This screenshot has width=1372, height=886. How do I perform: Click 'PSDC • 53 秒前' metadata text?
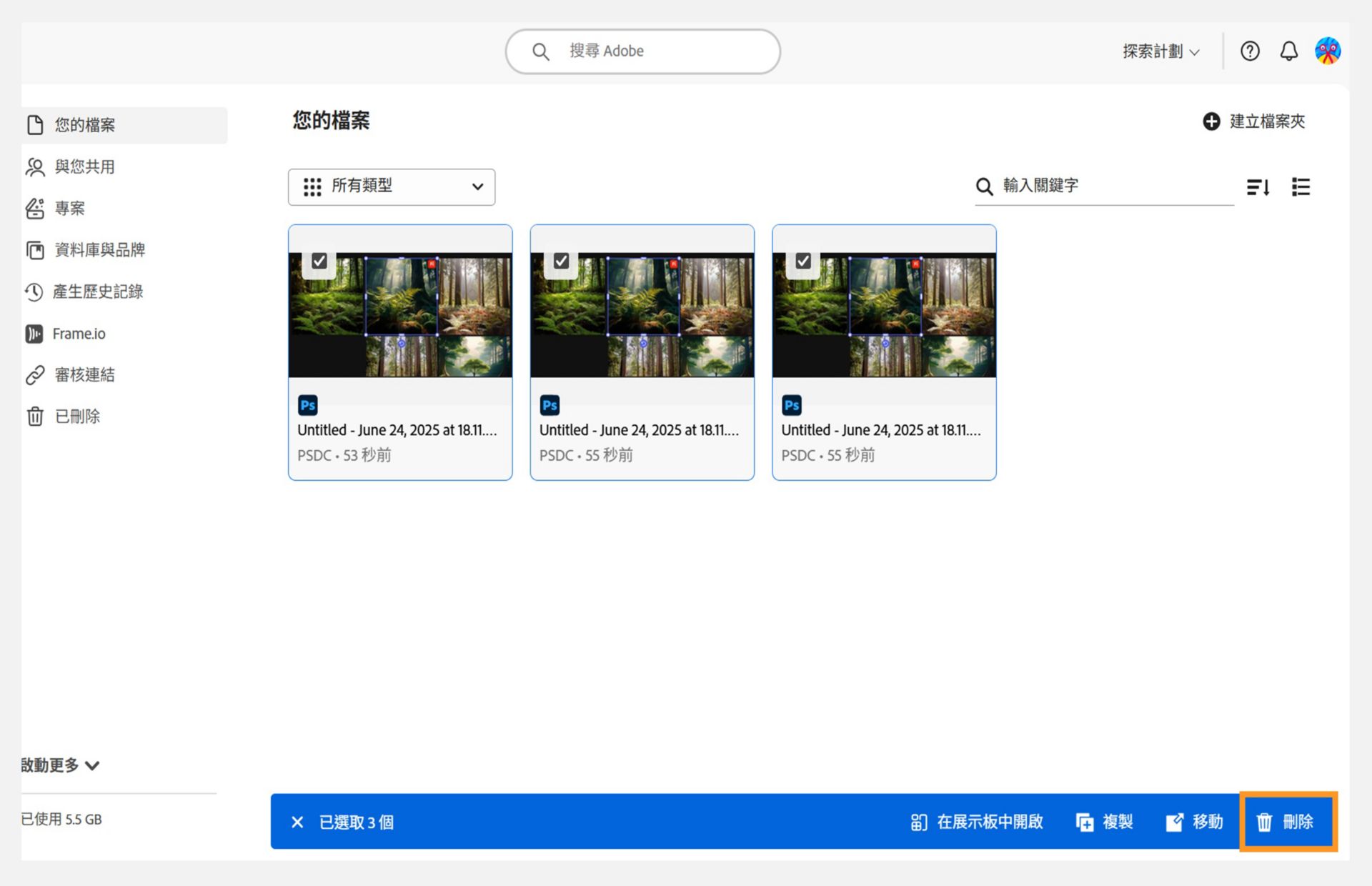click(x=344, y=455)
